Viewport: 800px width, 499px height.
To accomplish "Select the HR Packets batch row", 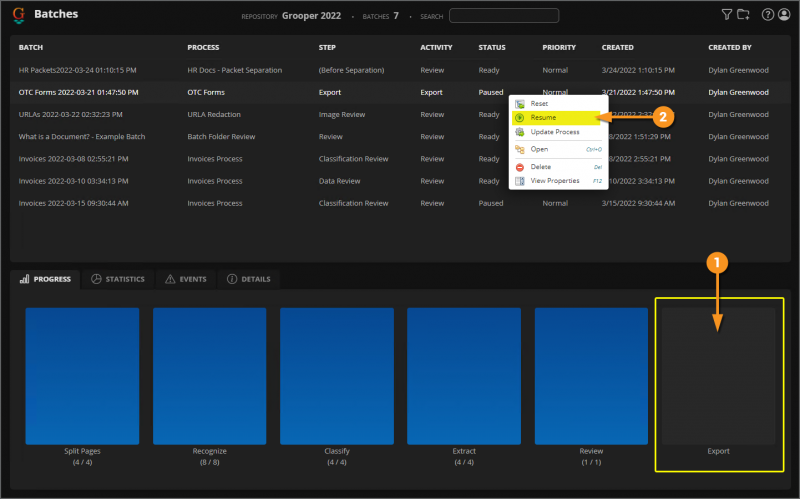I will pos(78,70).
